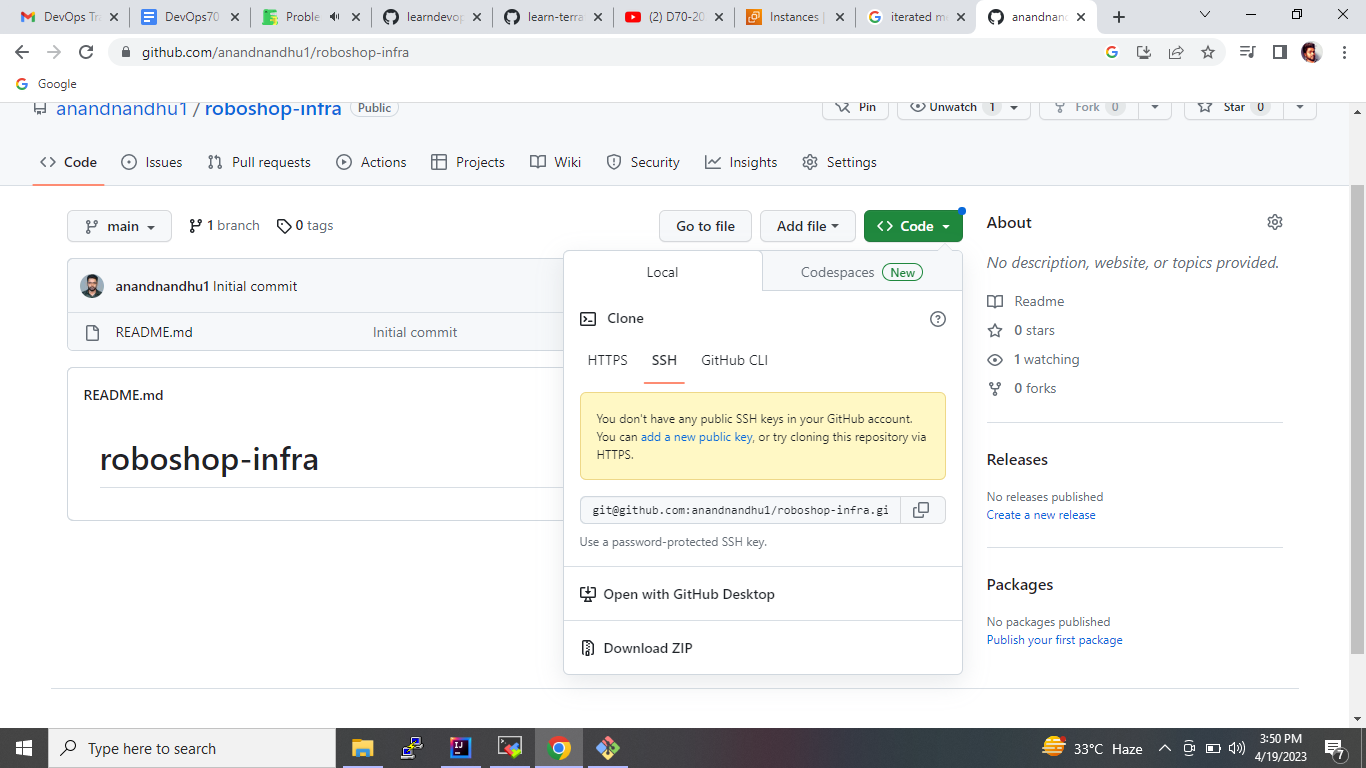Image resolution: width=1366 pixels, height=768 pixels.
Task: Expand the Add file dropdown
Action: point(807,226)
